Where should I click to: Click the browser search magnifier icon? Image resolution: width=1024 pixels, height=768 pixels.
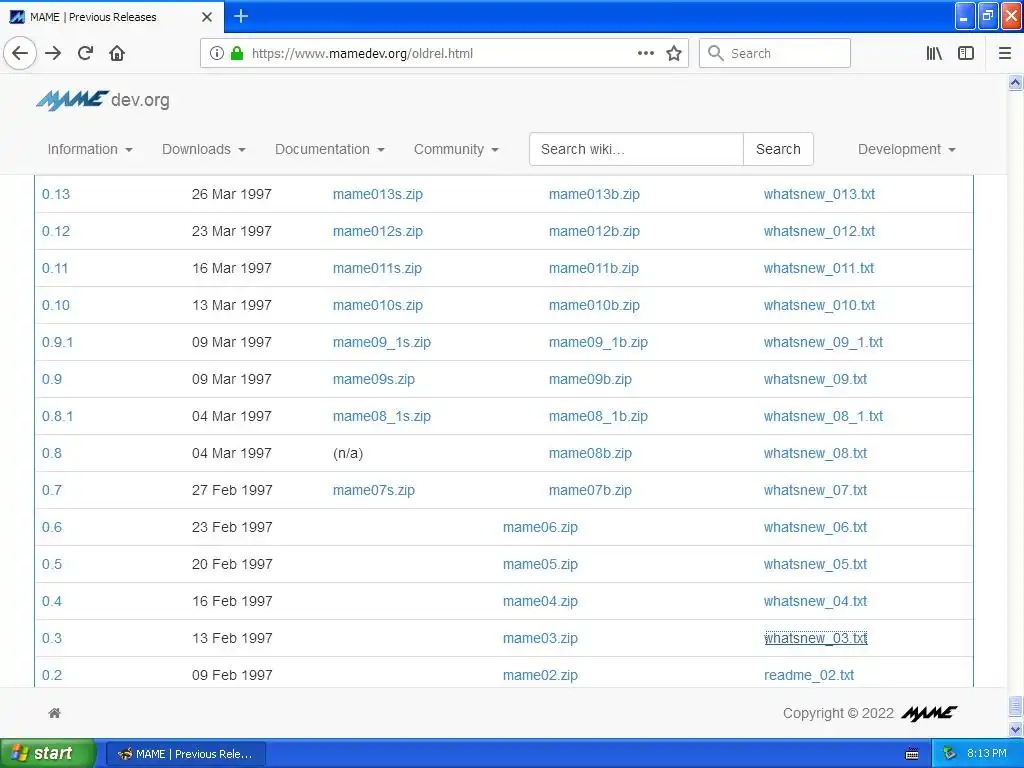[x=716, y=54]
